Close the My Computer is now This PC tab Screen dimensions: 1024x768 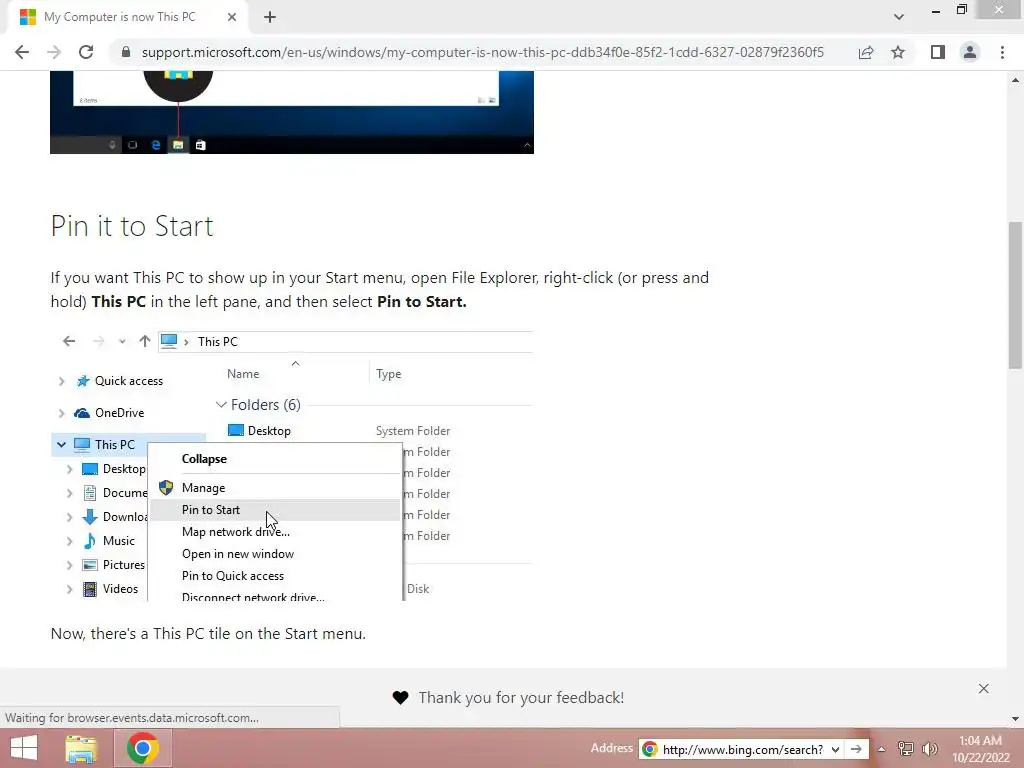click(232, 17)
